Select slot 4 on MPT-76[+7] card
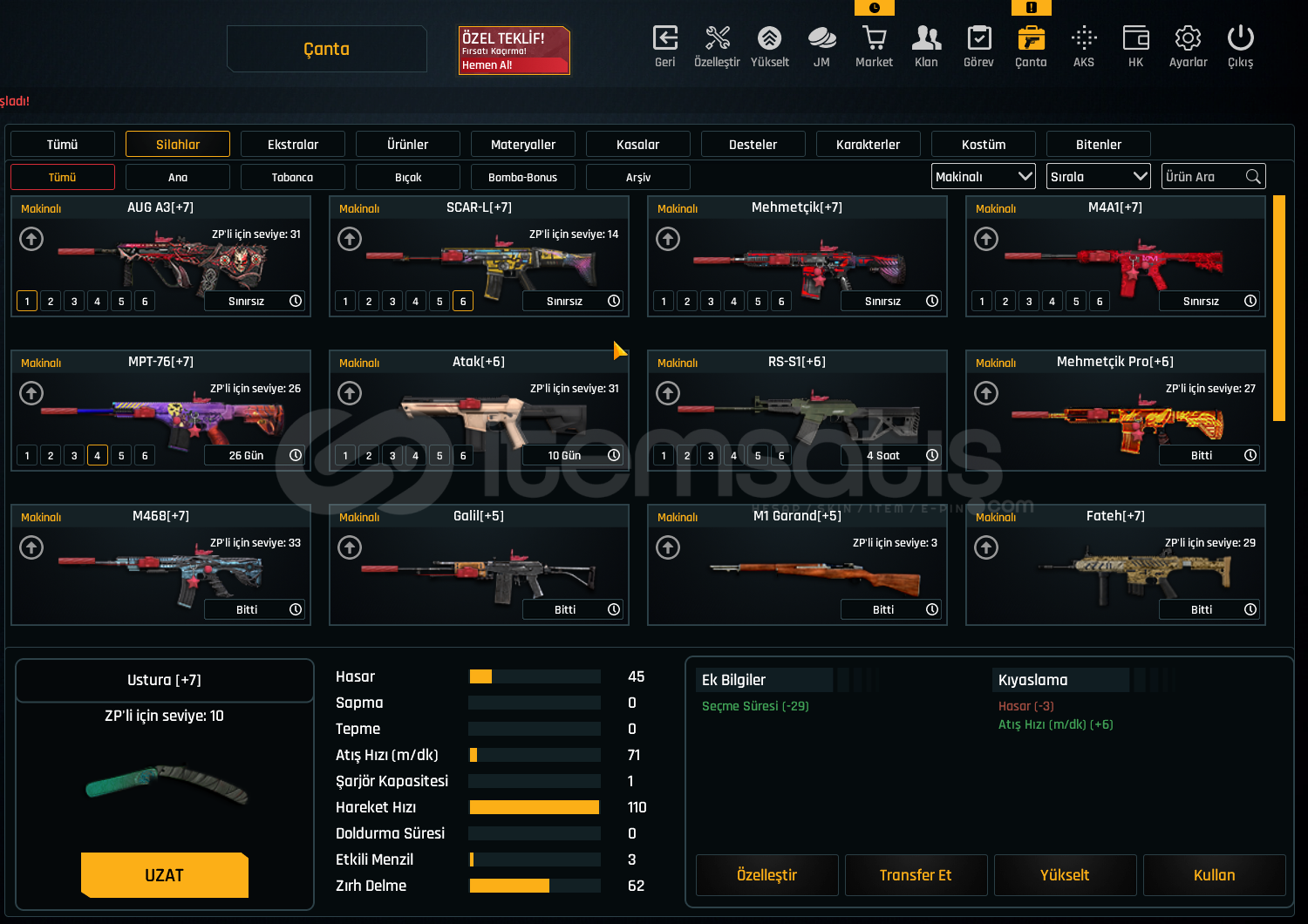This screenshot has height=924, width=1308. [x=98, y=456]
